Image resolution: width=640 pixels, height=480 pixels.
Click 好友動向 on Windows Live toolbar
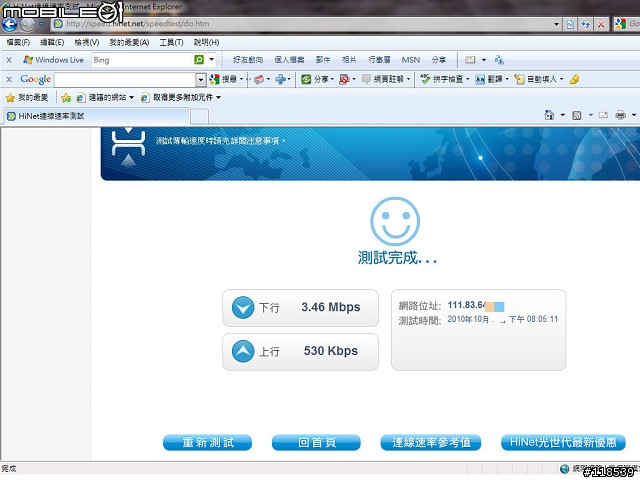(x=248, y=60)
